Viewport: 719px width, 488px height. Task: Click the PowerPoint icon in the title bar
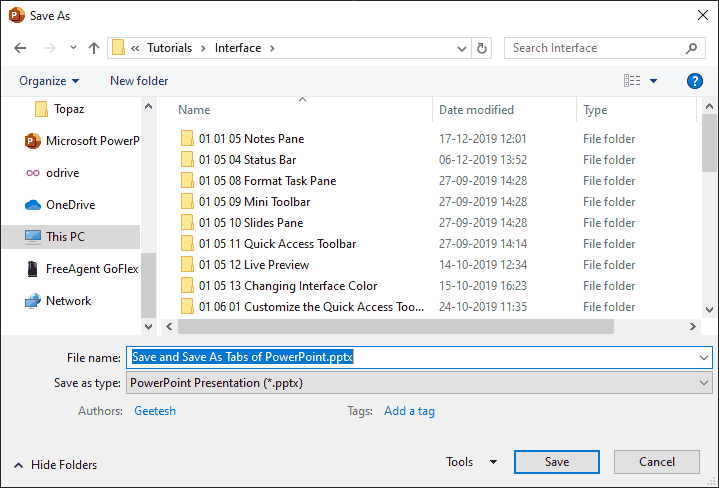pyautogui.click(x=17, y=15)
